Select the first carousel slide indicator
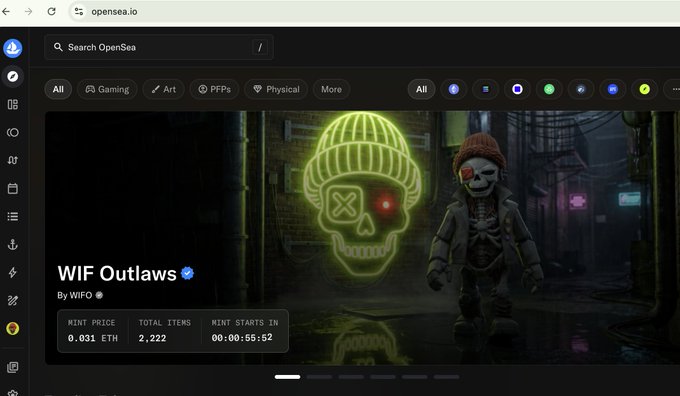 pos(288,377)
